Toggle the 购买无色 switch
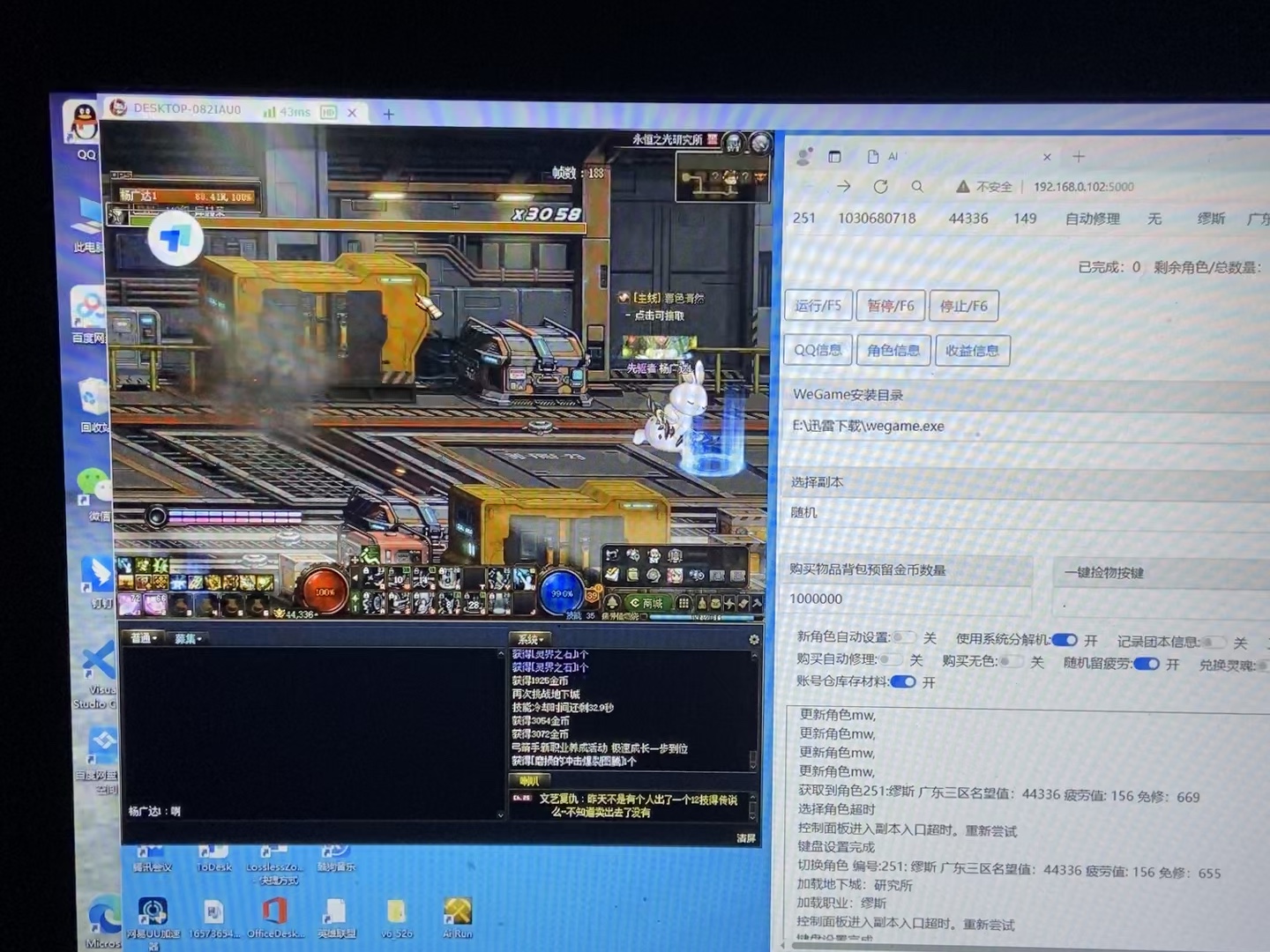 (x=1011, y=661)
